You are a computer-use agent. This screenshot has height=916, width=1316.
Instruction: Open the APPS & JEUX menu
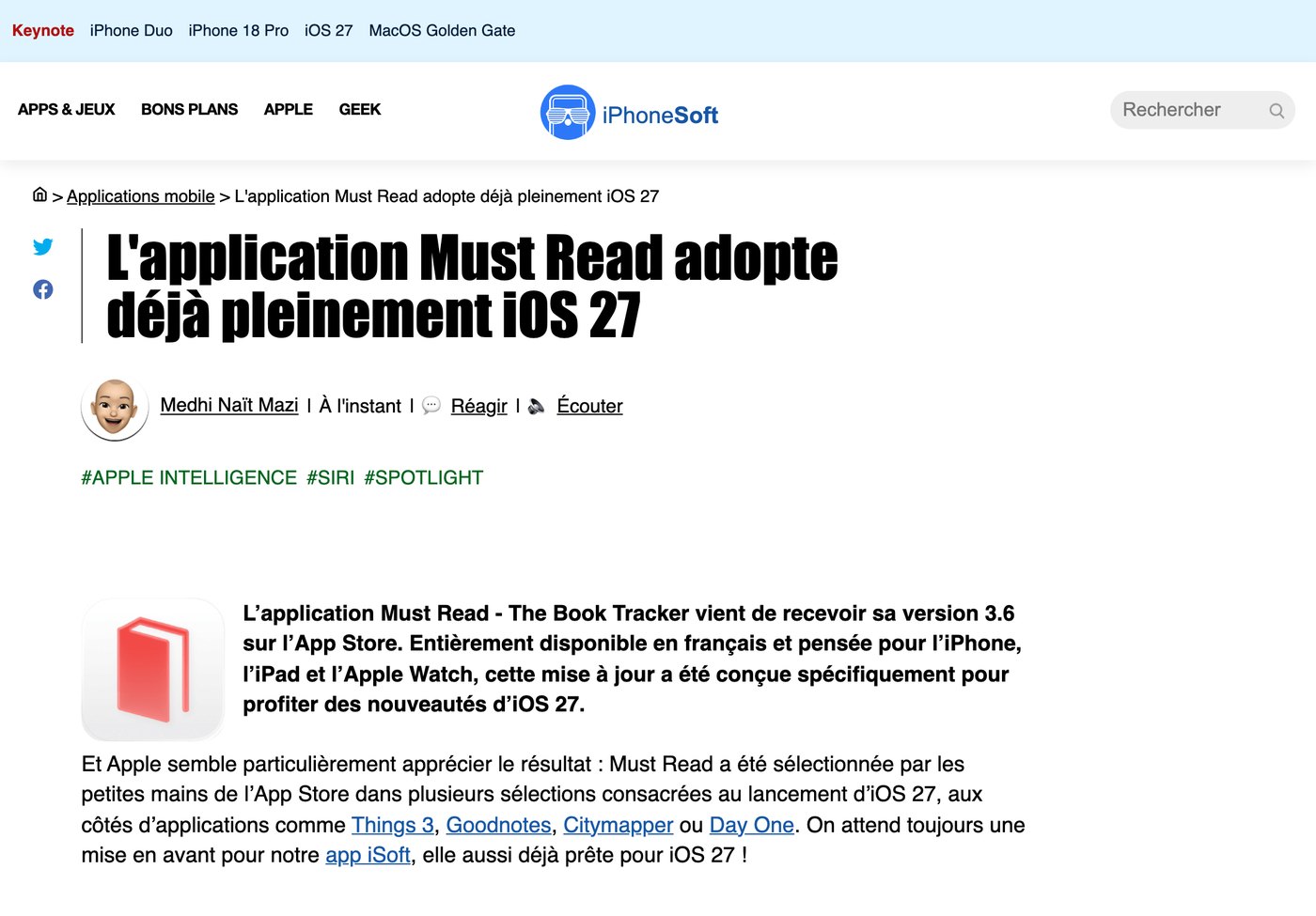coord(67,110)
